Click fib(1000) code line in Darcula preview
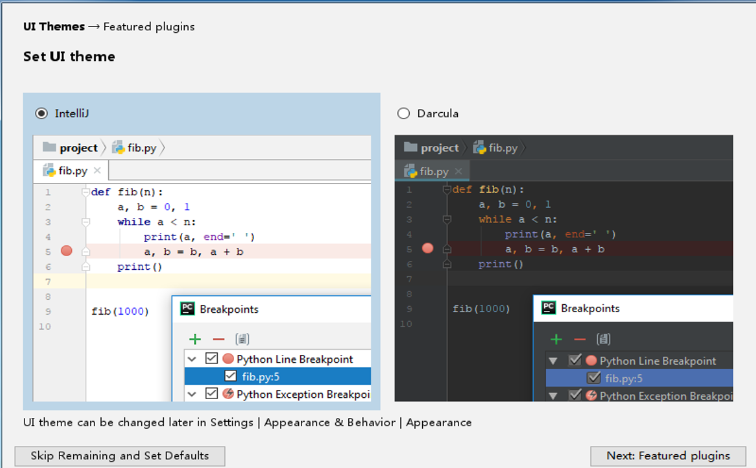Image resolution: width=756 pixels, height=468 pixels. pyautogui.click(x=481, y=308)
